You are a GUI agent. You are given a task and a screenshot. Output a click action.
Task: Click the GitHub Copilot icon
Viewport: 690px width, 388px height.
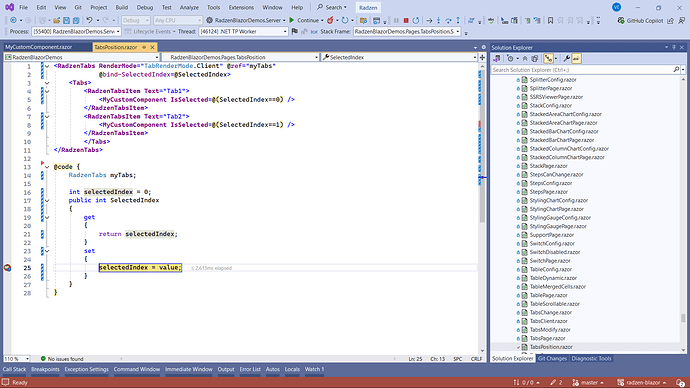(621, 20)
